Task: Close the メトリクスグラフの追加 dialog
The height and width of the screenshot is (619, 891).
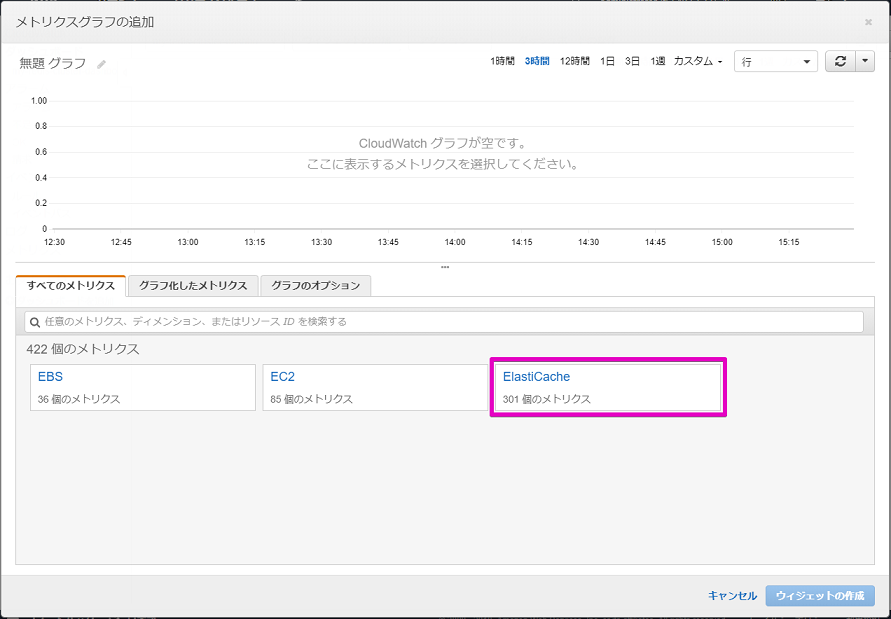Action: 868,22
